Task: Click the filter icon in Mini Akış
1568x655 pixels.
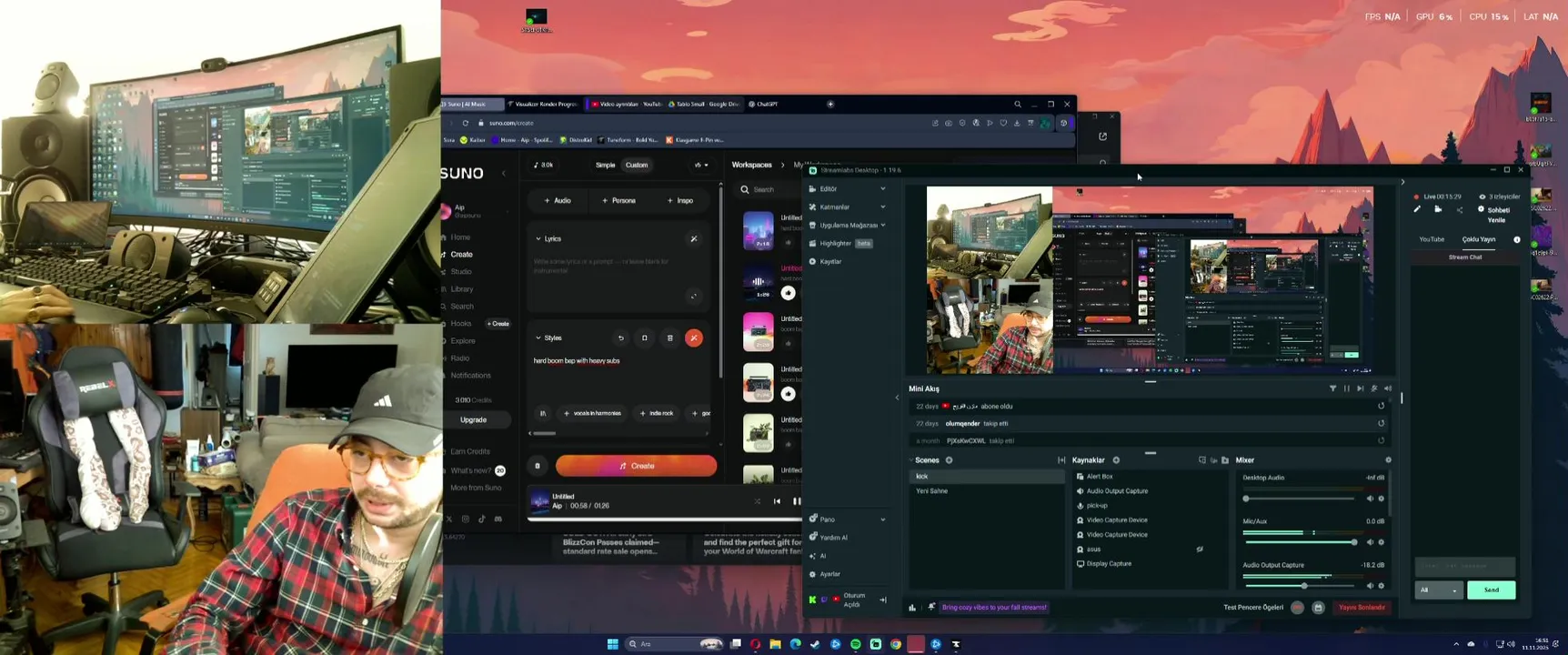Action: (1333, 388)
